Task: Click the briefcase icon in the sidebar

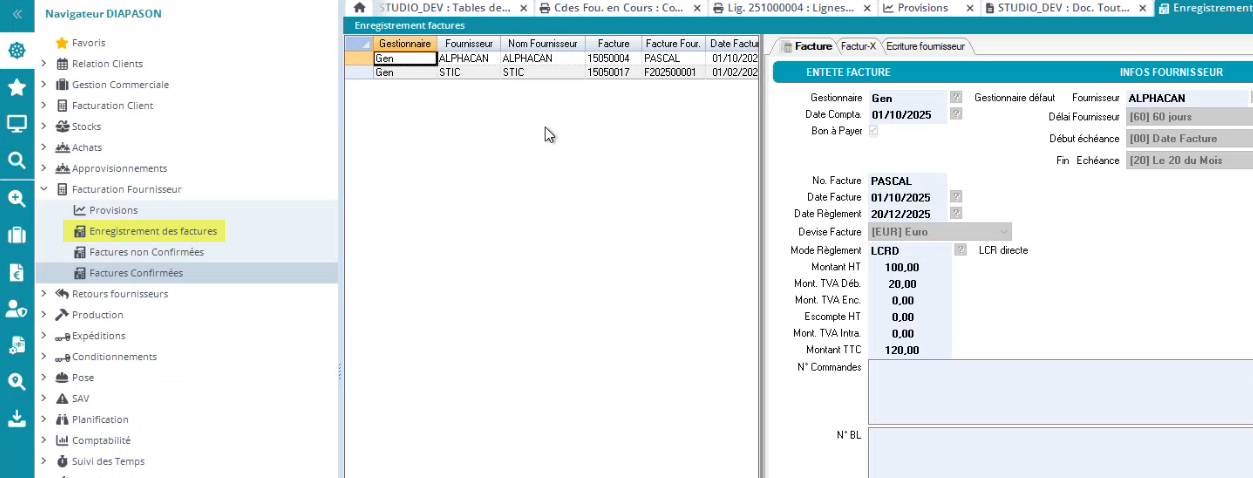Action: (x=17, y=235)
